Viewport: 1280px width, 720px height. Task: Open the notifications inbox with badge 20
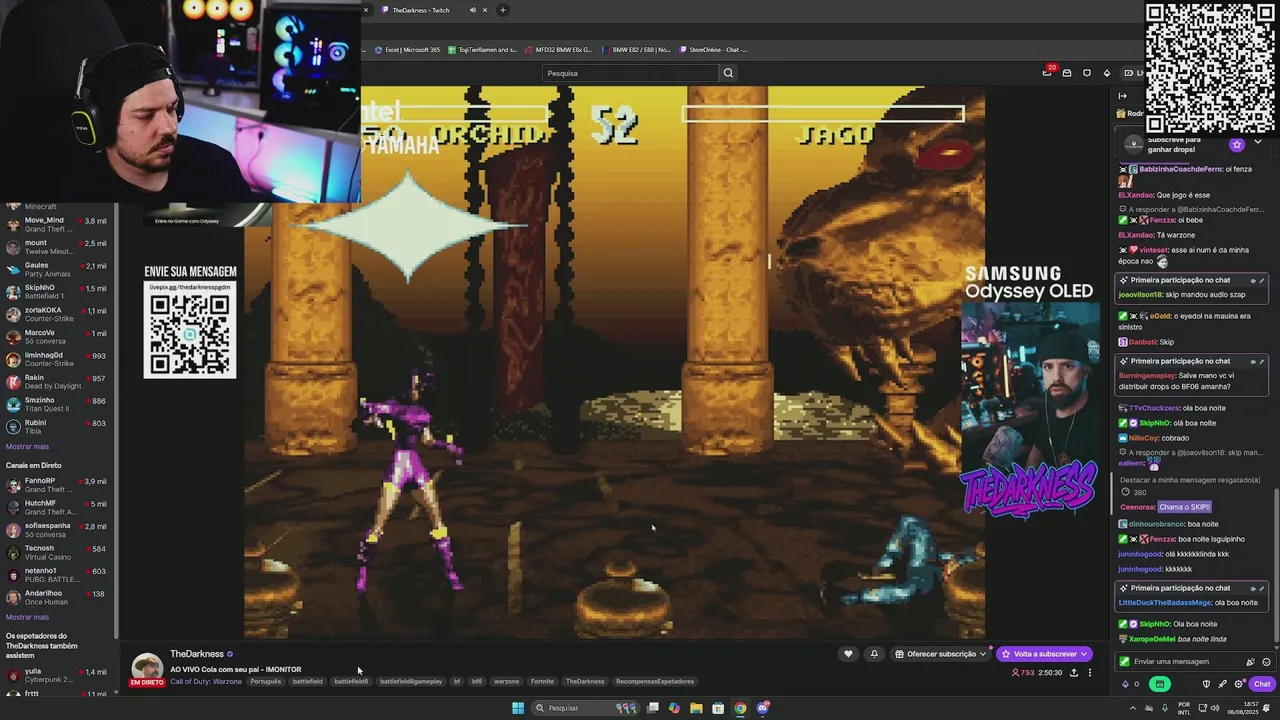pos(1047,72)
